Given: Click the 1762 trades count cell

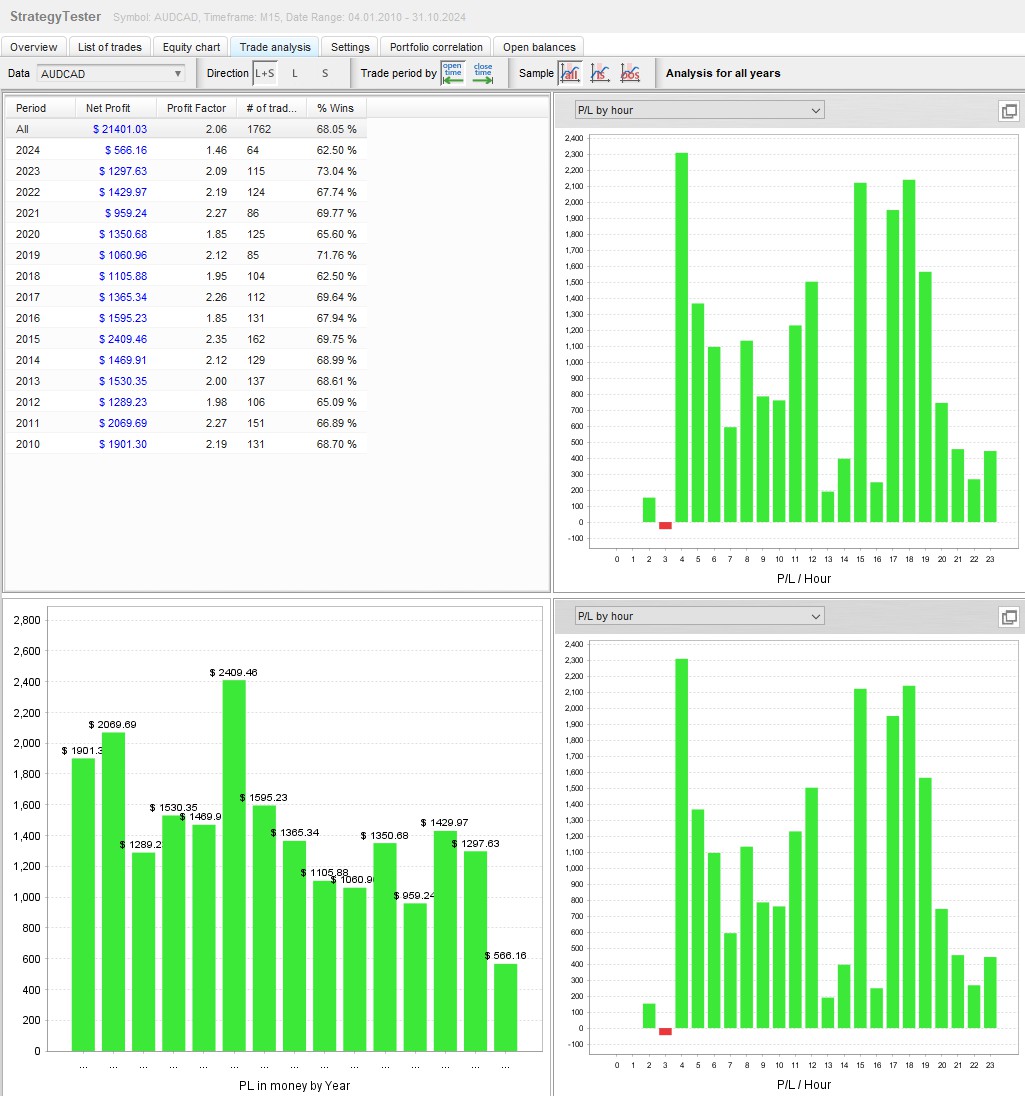Looking at the screenshot, I should coord(259,129).
